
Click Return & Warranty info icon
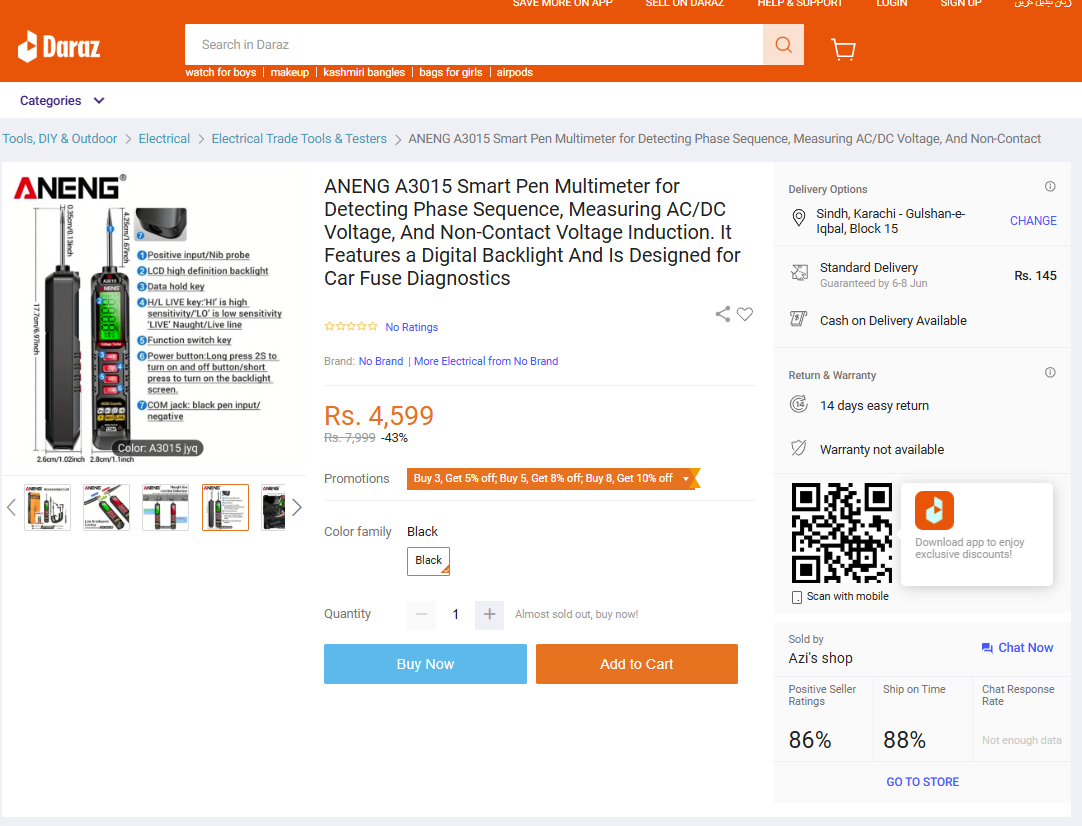(x=1050, y=373)
